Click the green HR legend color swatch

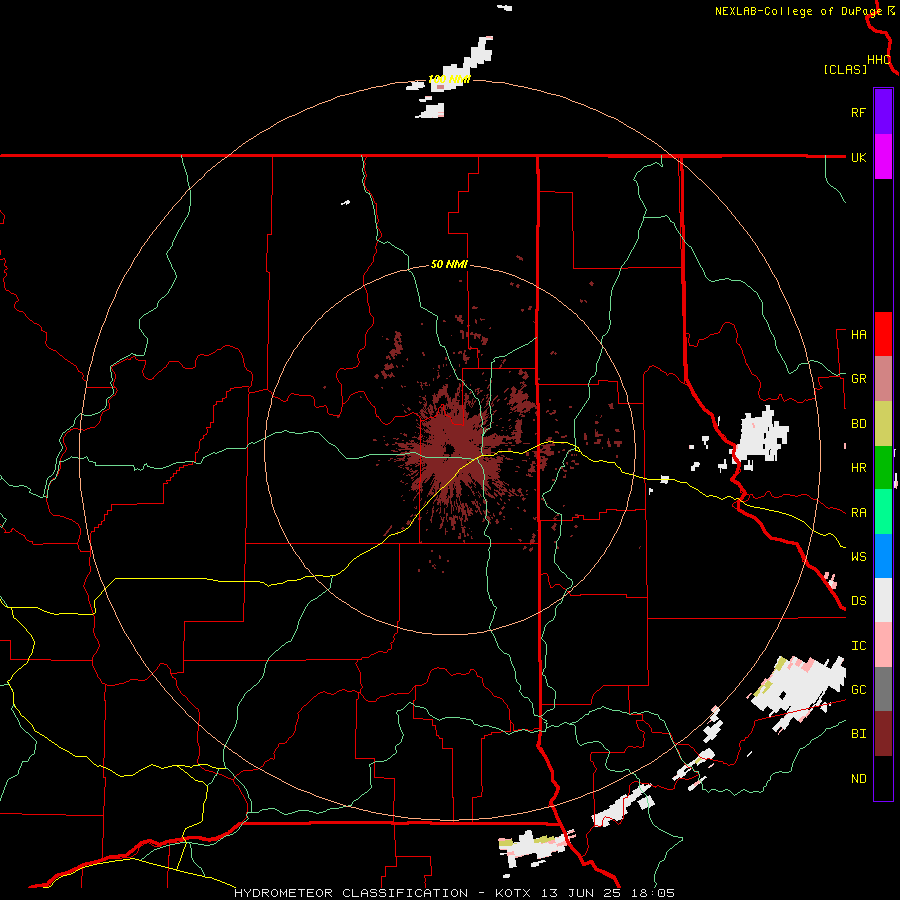coord(883,467)
